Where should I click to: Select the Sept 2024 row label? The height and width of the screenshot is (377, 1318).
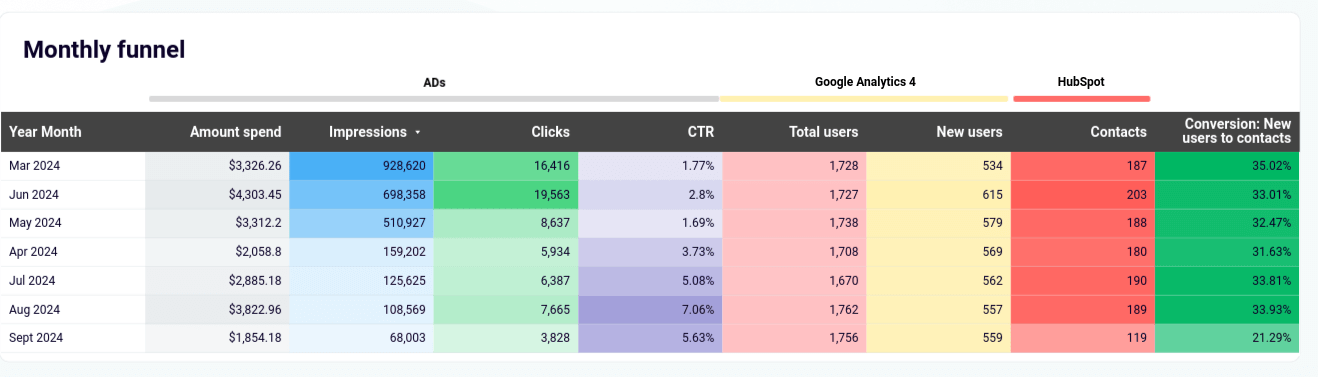36,338
